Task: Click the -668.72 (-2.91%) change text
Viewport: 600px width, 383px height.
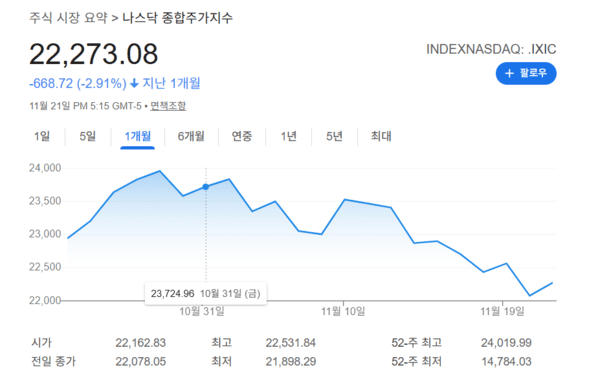Action: click(x=78, y=83)
